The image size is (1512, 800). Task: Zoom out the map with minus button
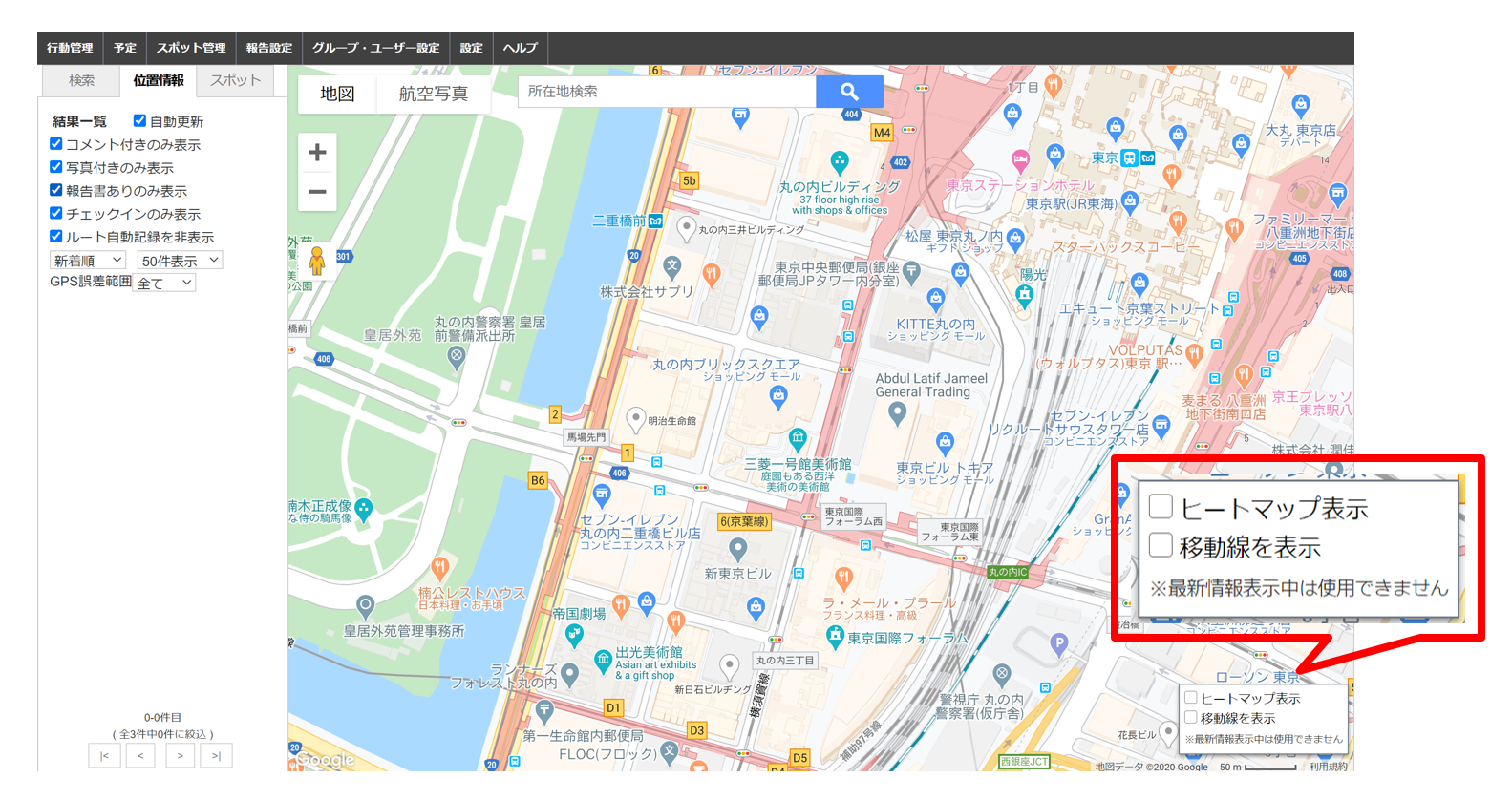pos(317,192)
